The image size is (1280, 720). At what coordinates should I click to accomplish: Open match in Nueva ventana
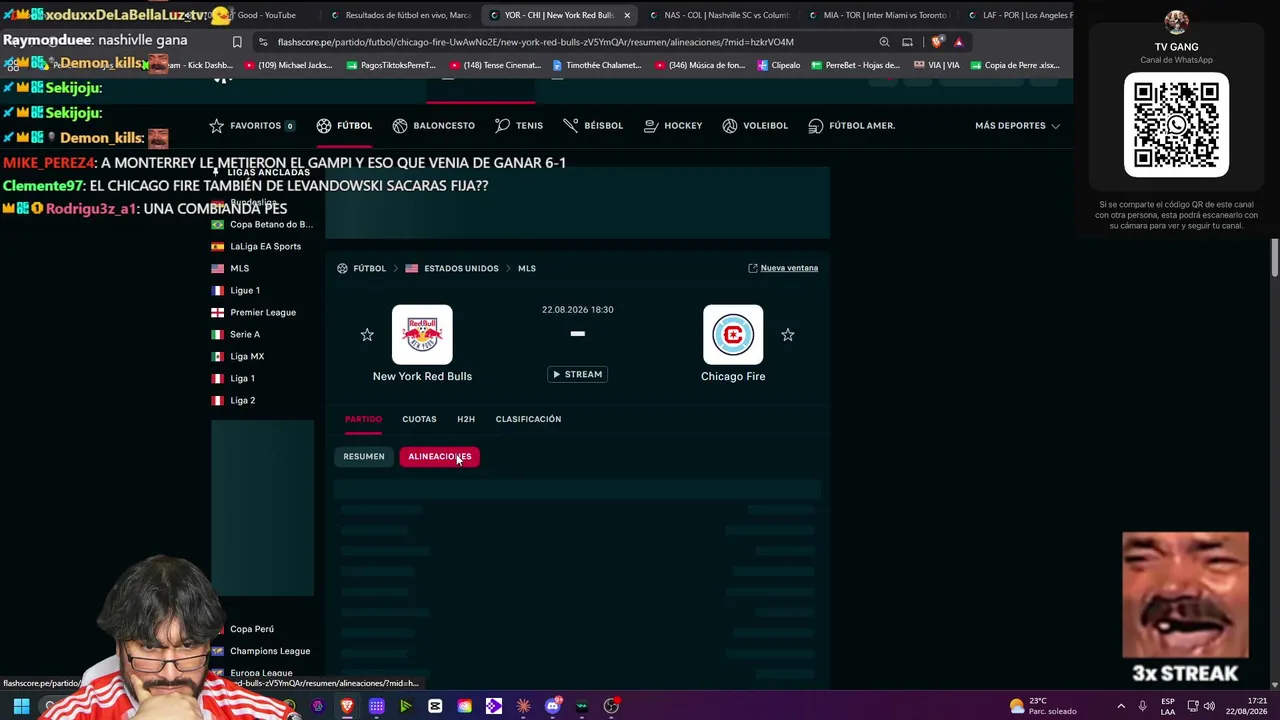pyautogui.click(x=783, y=268)
